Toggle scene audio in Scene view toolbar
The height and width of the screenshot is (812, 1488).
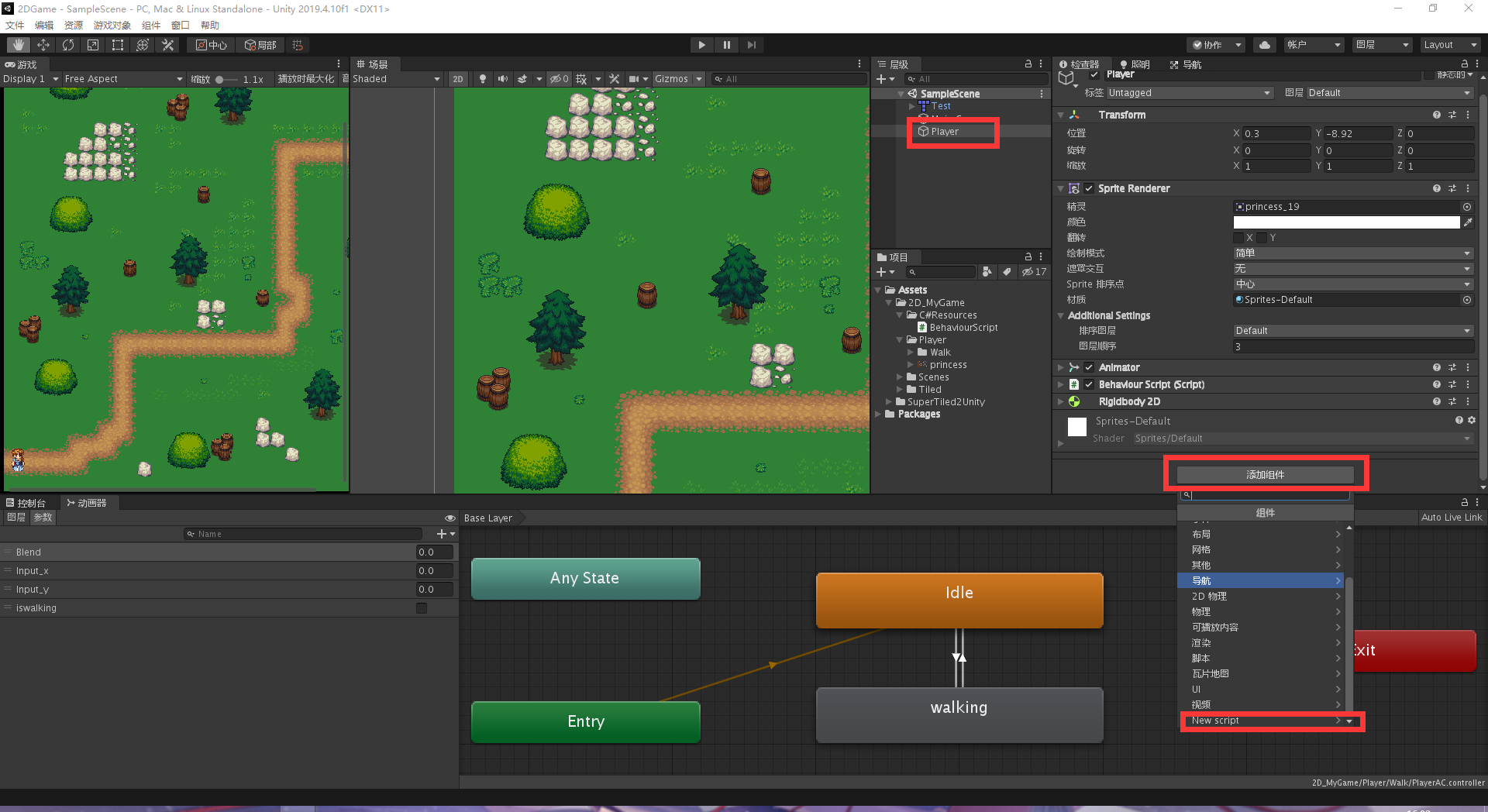click(502, 78)
